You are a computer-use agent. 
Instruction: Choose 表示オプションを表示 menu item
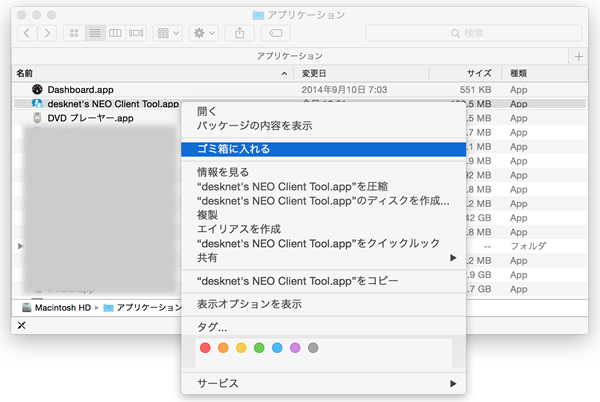(323, 304)
